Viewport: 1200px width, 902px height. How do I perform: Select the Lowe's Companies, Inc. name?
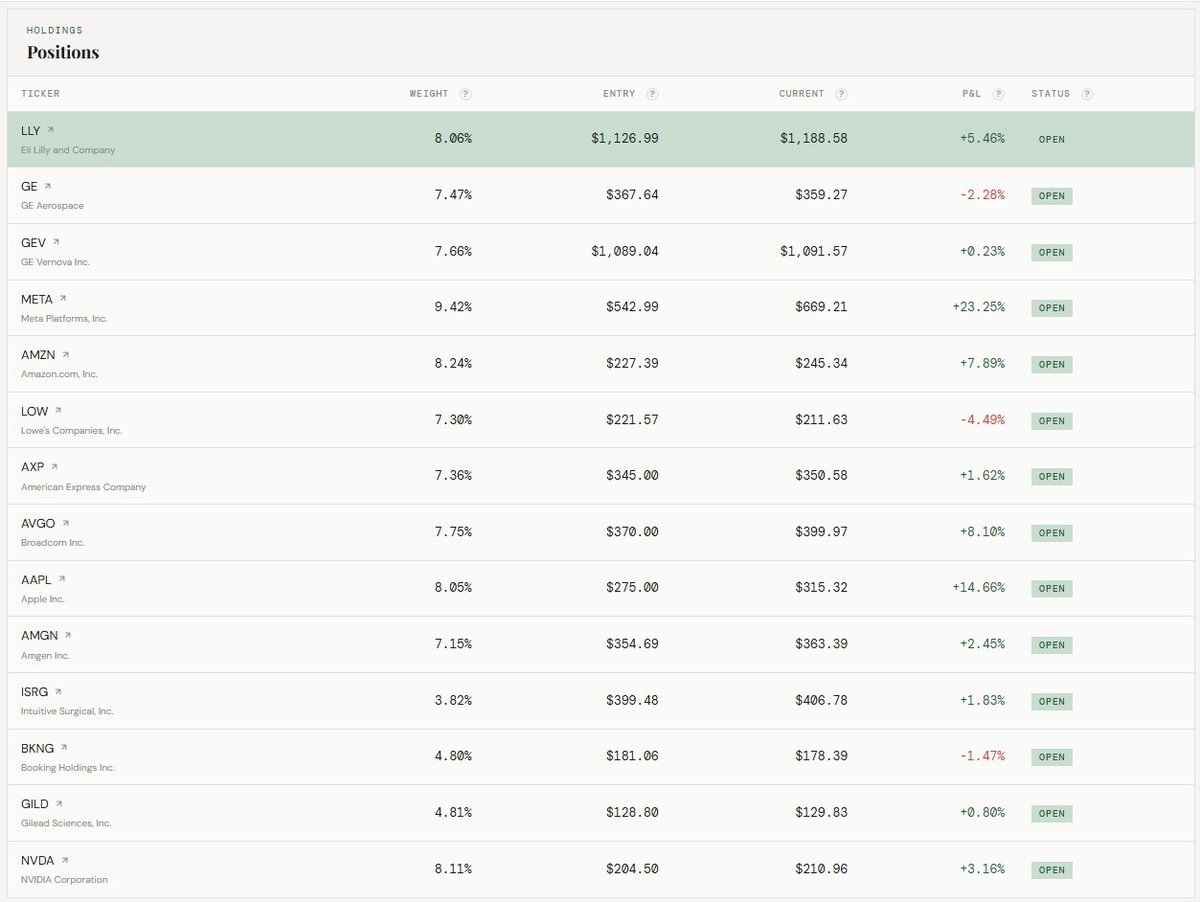click(71, 431)
